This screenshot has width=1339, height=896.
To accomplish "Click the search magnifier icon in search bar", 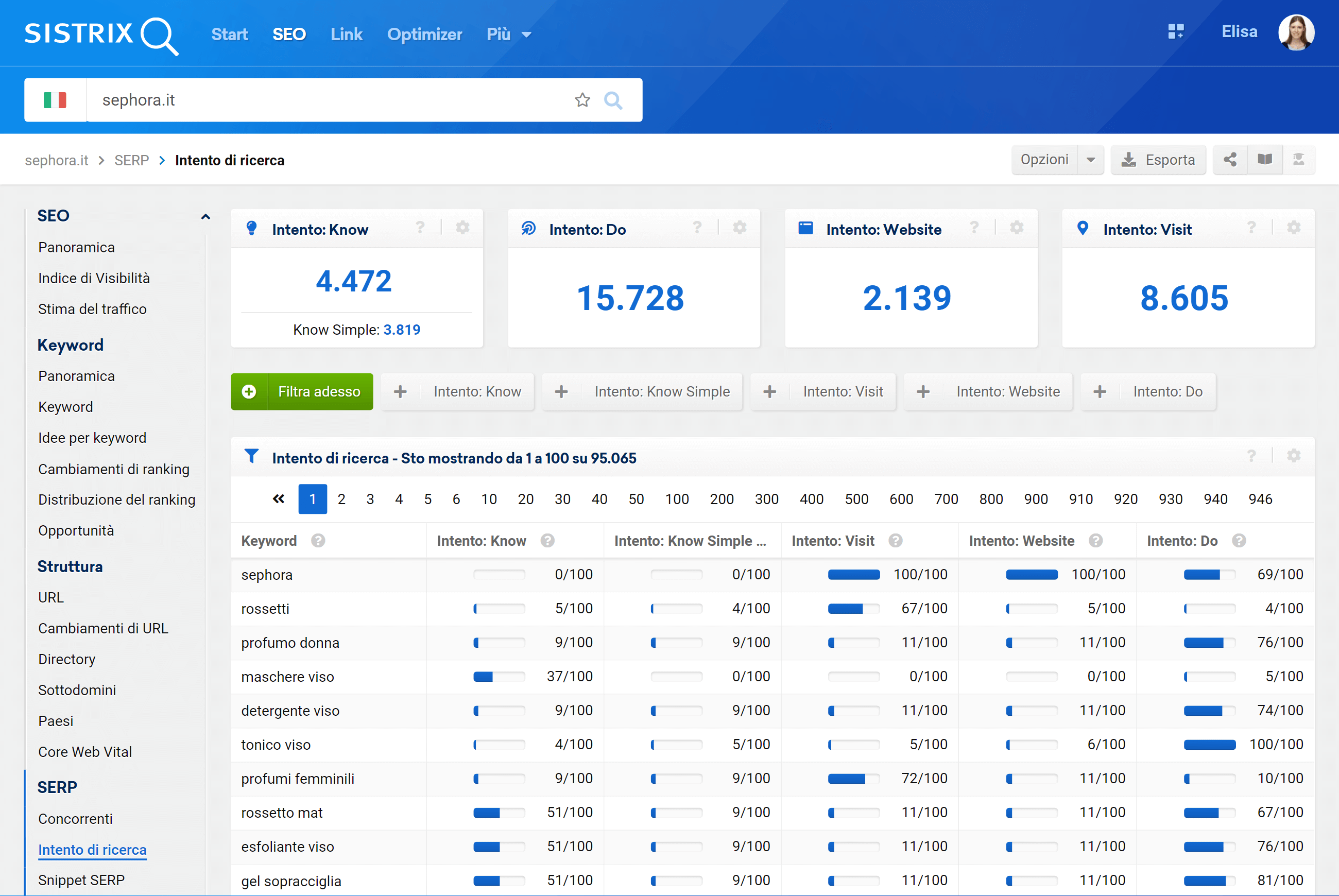I will click(613, 100).
